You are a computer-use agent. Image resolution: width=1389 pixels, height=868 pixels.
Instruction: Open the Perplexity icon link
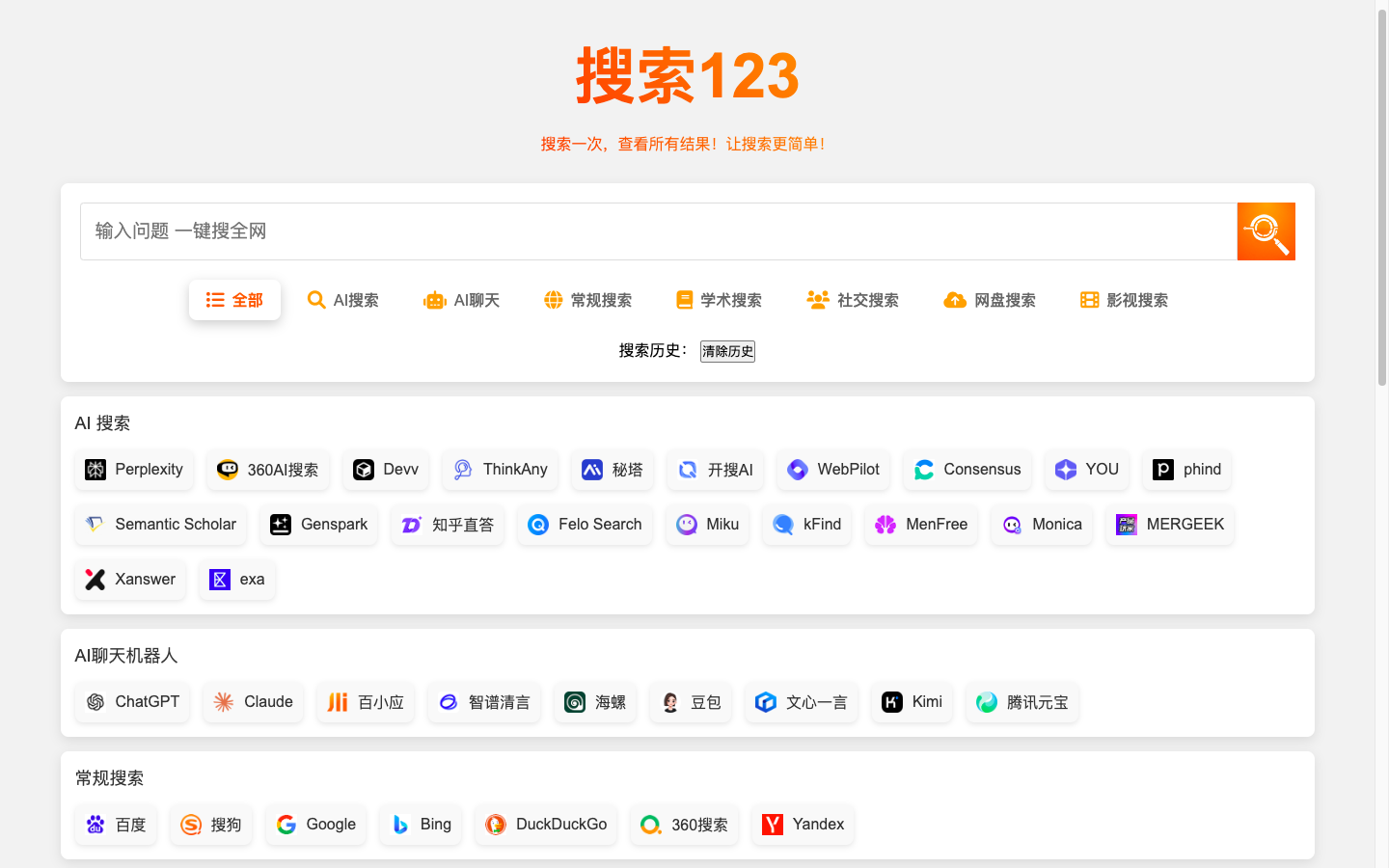point(95,470)
